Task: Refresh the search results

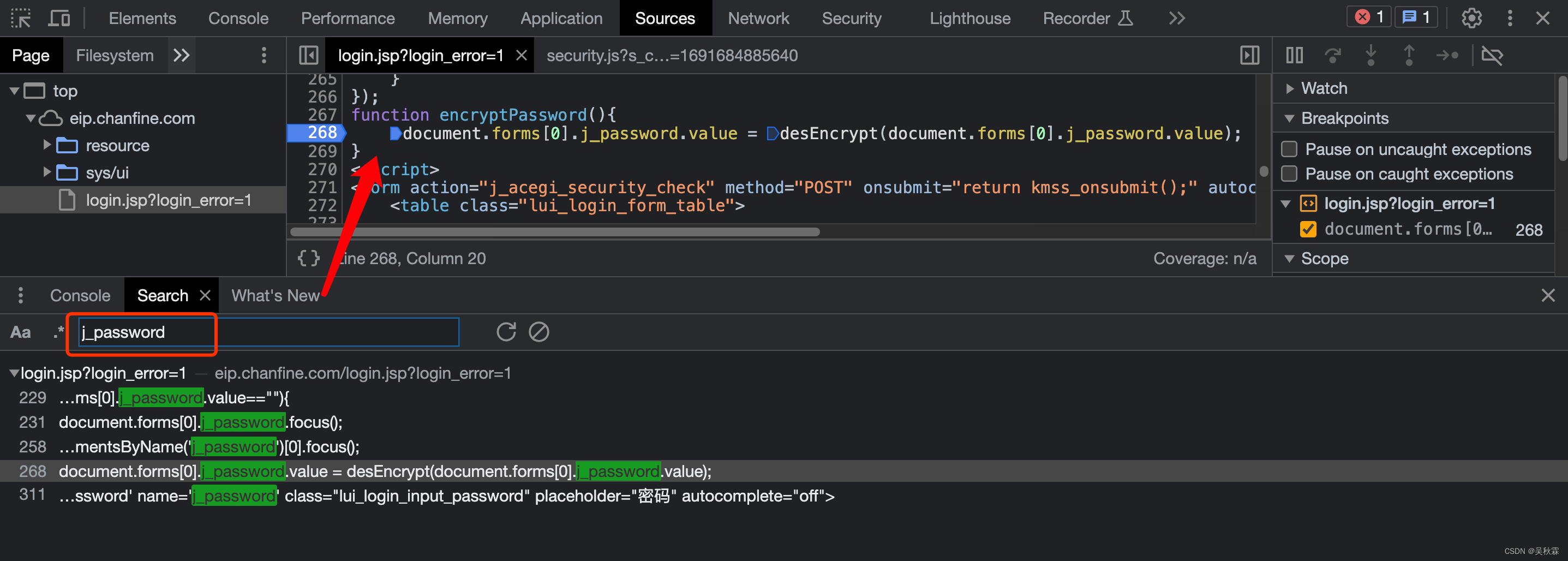Action: coord(506,332)
